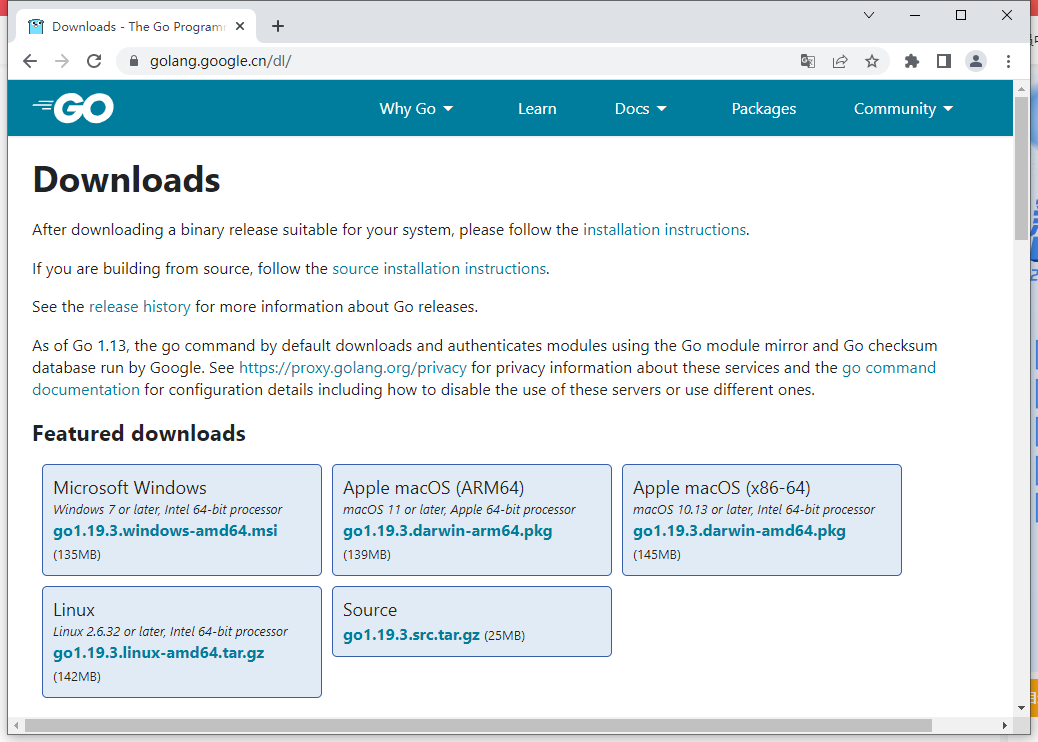This screenshot has height=742, width=1038.
Task: Open source installation instructions link
Action: pos(439,269)
